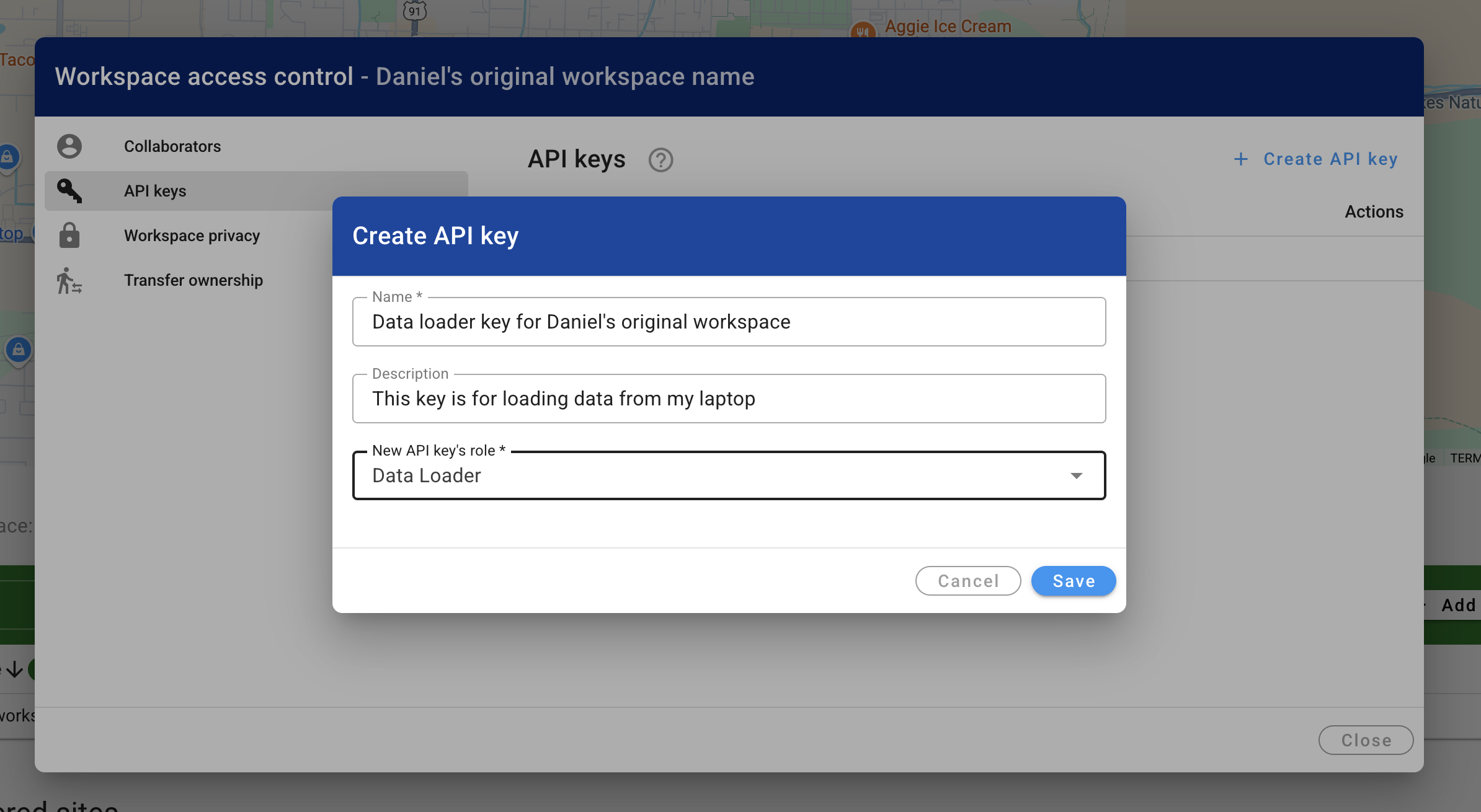Click the API keys key icon

[69, 191]
